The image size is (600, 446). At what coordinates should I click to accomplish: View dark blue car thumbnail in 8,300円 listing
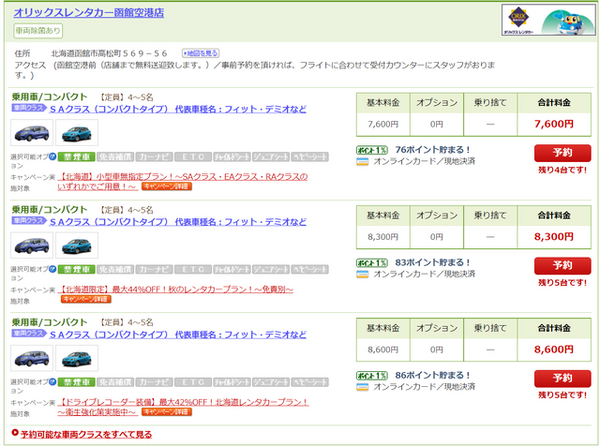32,246
